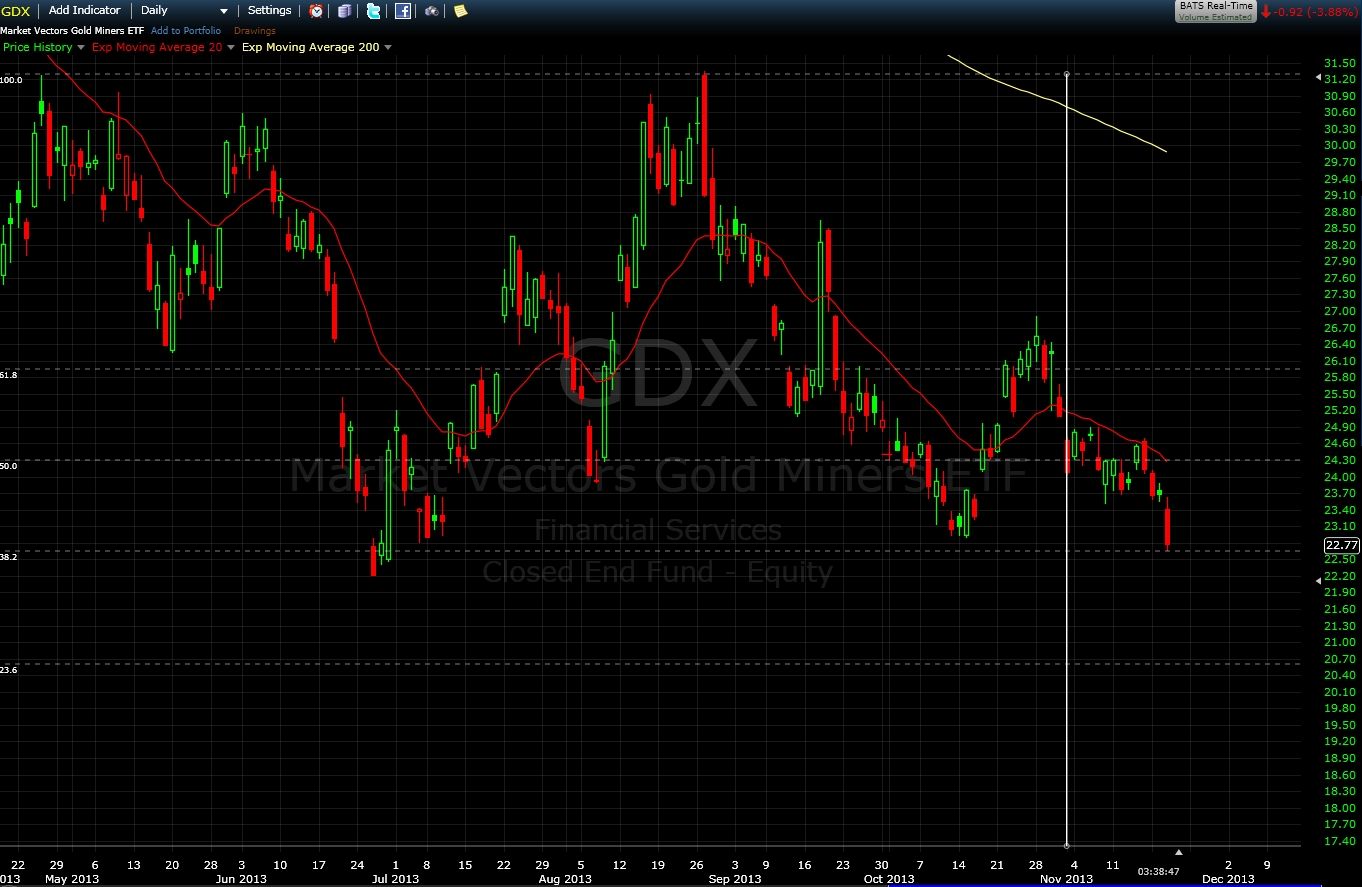The image size is (1362, 887).
Task: Click the Jun 2013 label on time axis
Action: click(x=241, y=879)
